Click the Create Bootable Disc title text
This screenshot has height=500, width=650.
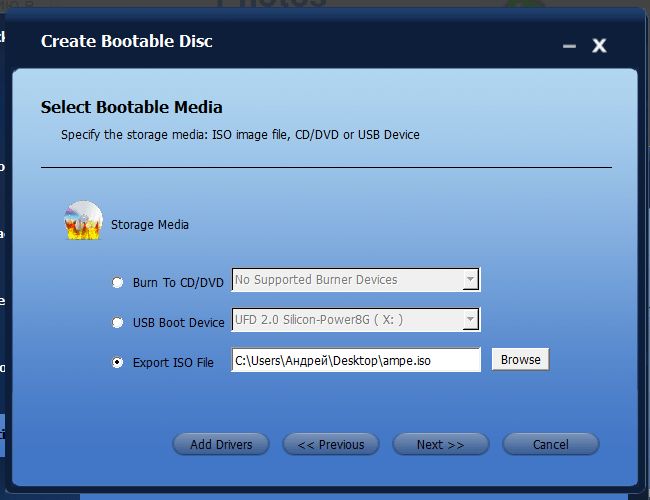tap(127, 41)
